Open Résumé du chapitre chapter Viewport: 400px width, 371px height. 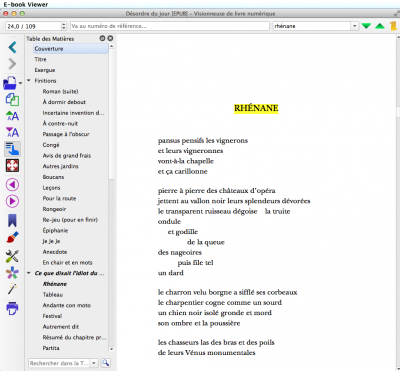click(x=74, y=337)
